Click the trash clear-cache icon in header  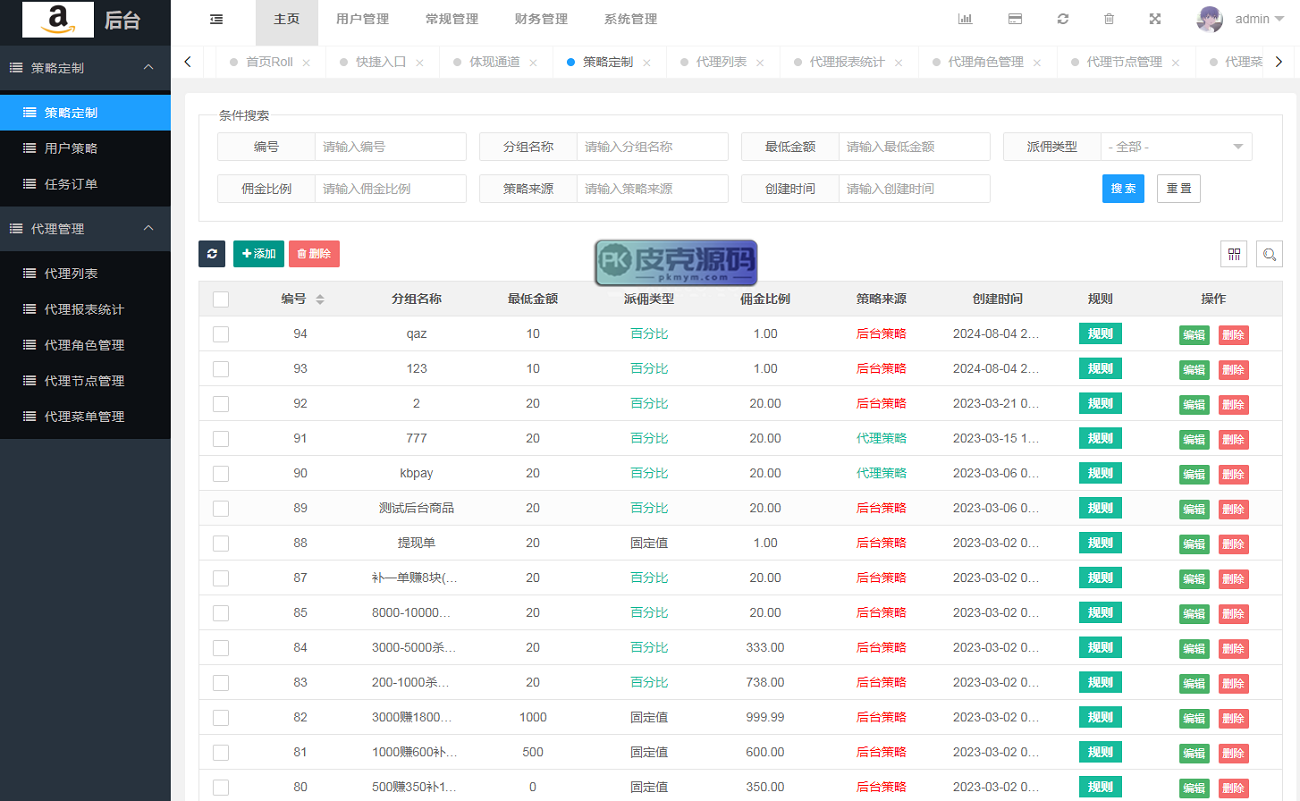click(x=1108, y=19)
